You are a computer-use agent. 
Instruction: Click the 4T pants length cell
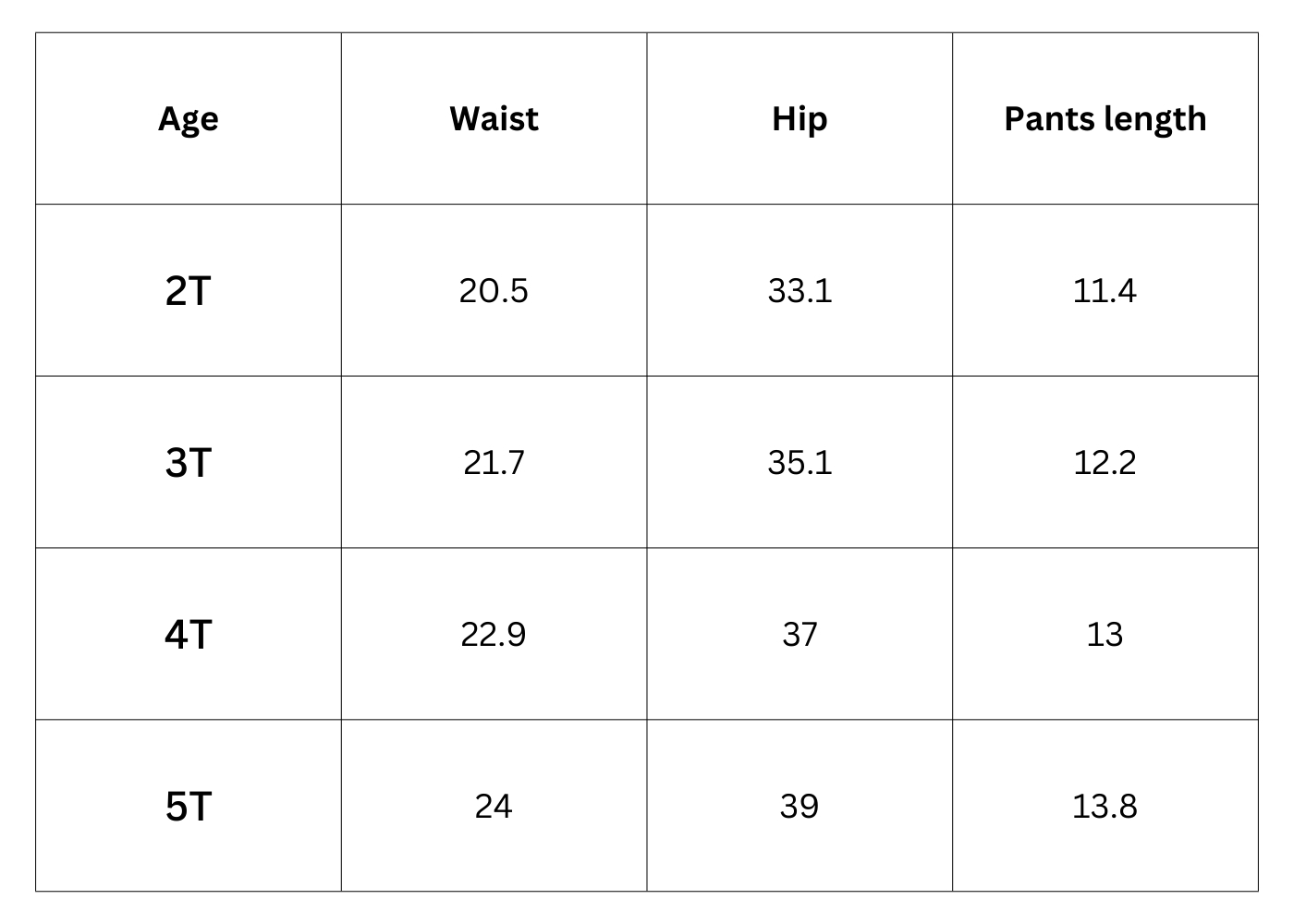point(1105,635)
